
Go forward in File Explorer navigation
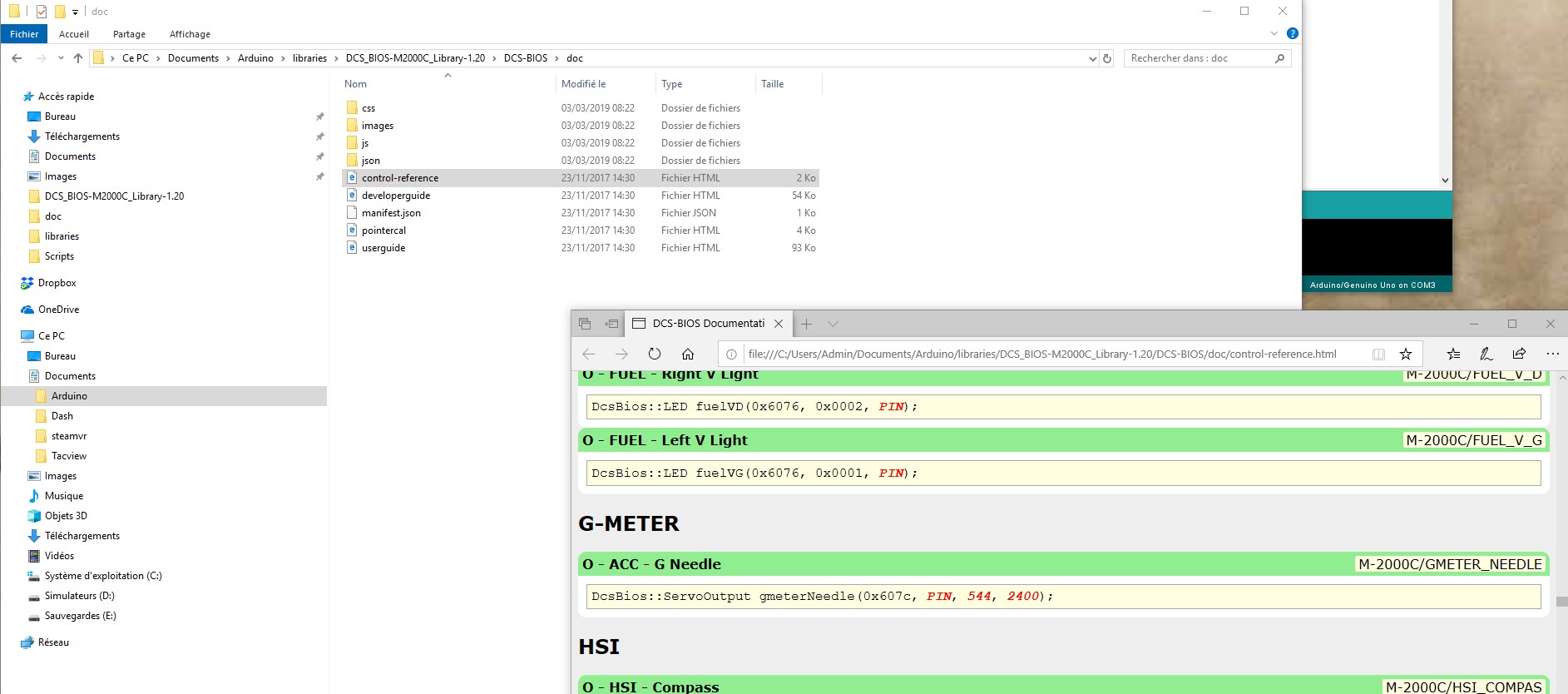pyautogui.click(x=42, y=58)
